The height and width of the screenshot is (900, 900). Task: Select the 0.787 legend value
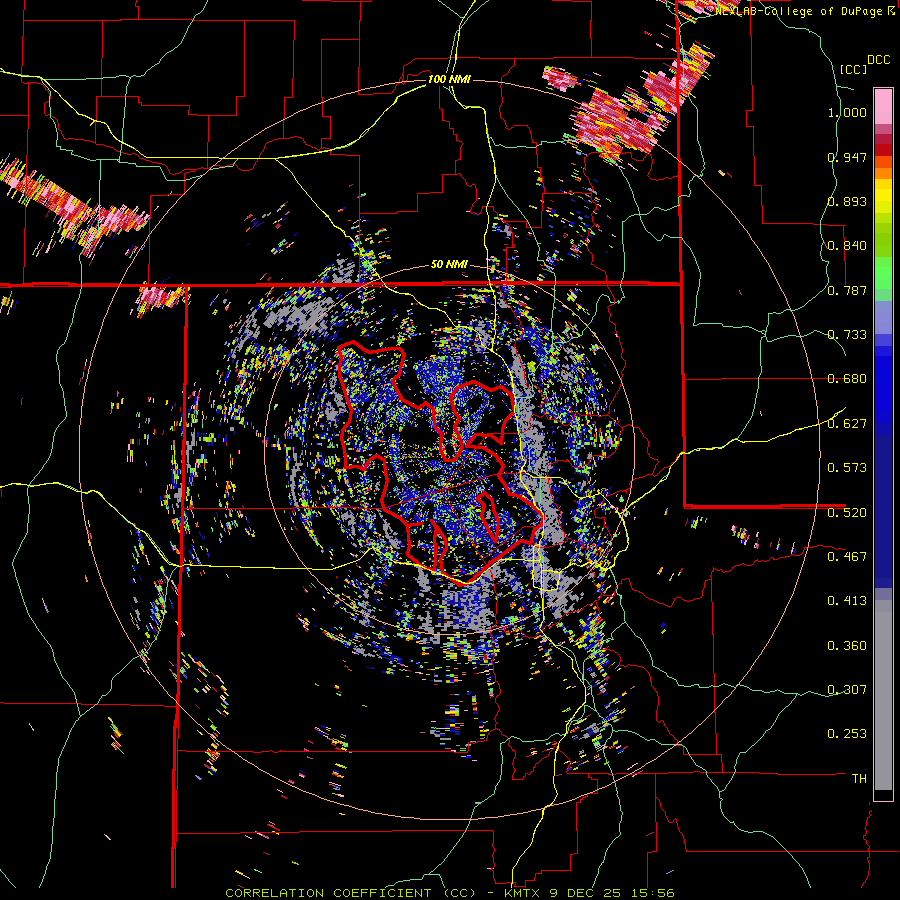847,290
